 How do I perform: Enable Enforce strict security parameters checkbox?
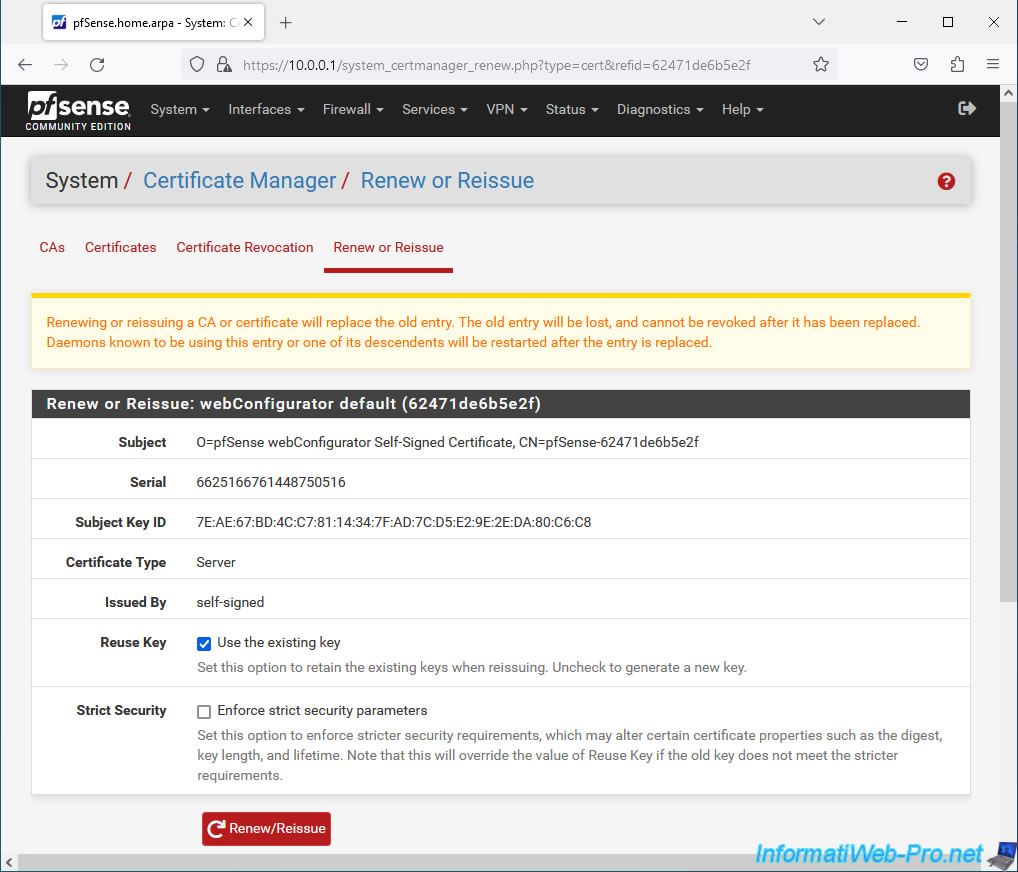tap(204, 712)
